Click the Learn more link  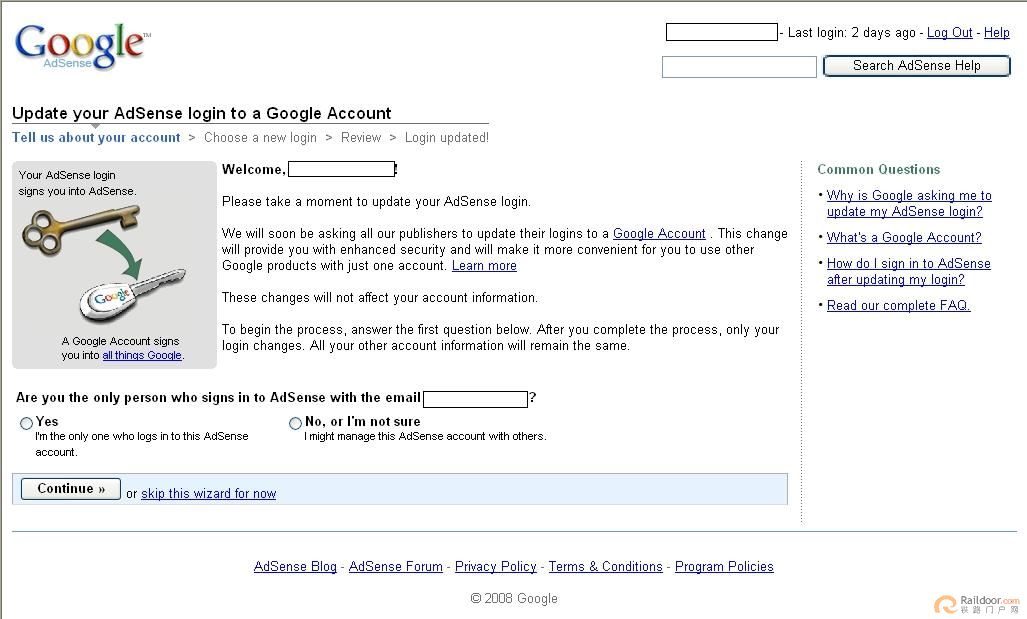coord(484,266)
